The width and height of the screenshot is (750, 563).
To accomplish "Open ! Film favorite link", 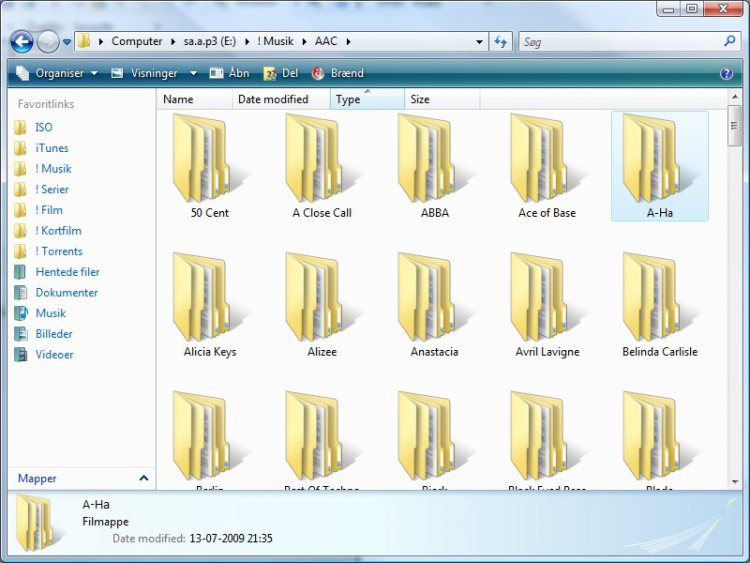I will point(38,210).
